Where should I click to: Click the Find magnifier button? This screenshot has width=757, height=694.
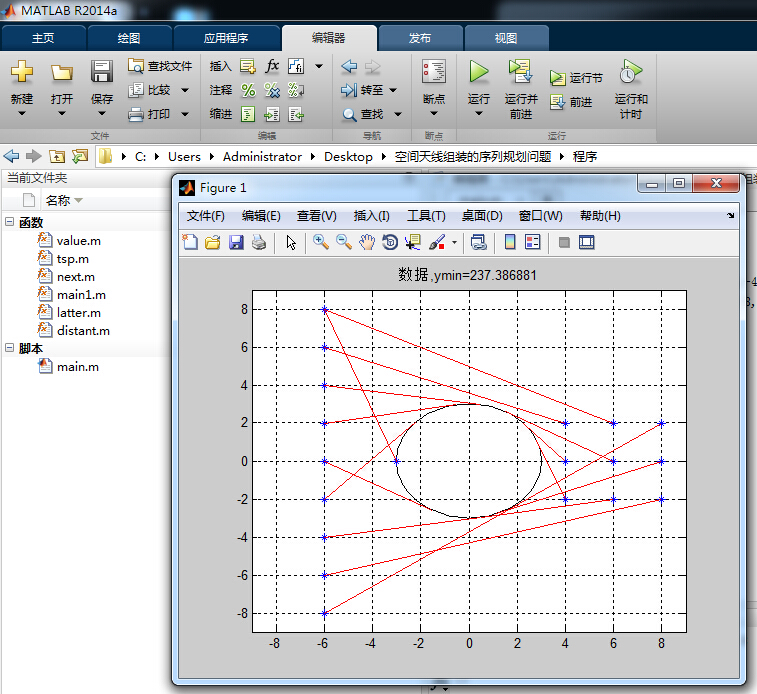click(363, 114)
